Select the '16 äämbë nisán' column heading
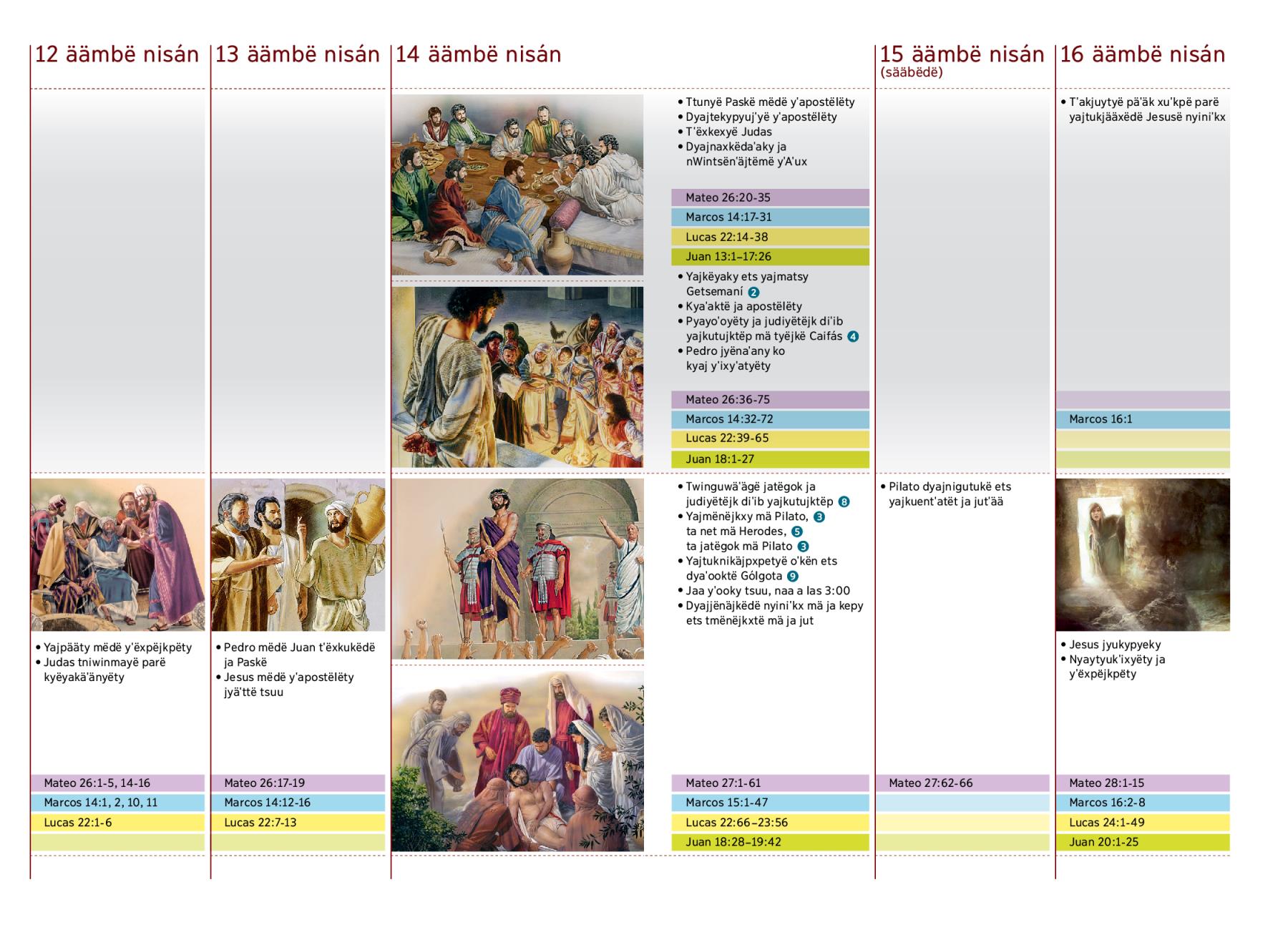This screenshot has height=930, width=1288. [x=1142, y=54]
